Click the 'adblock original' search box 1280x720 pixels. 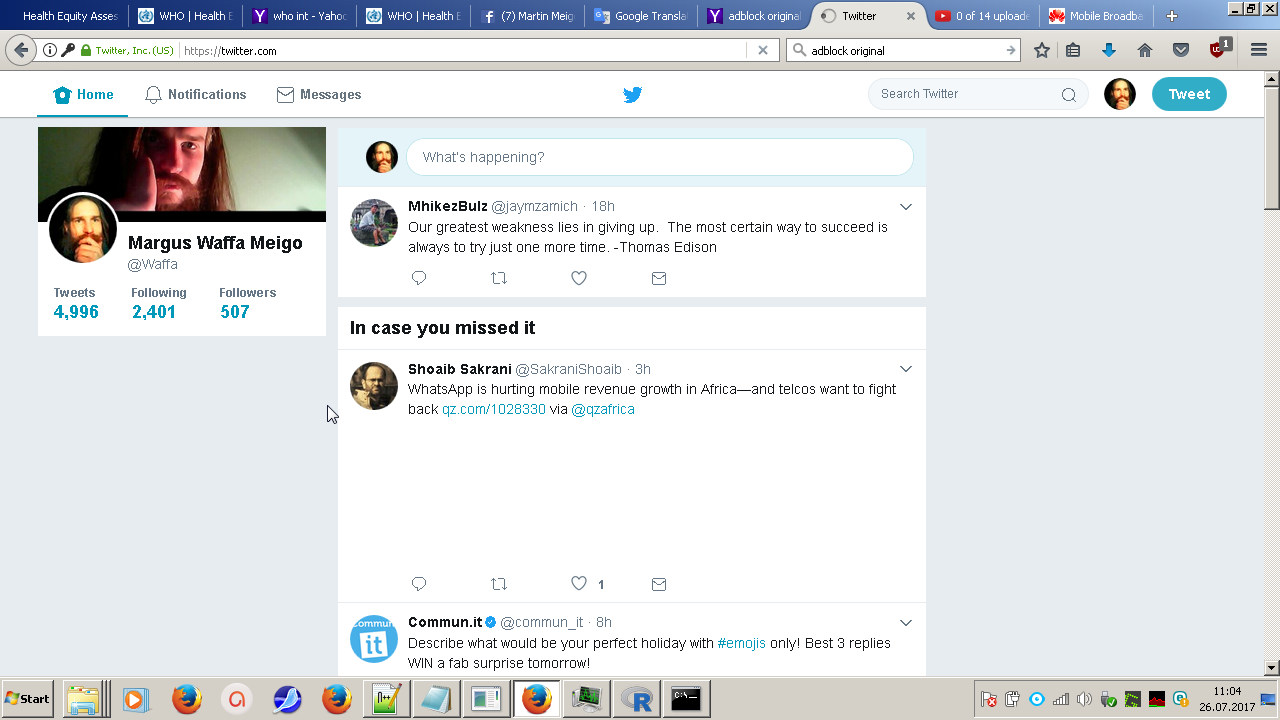pos(905,50)
